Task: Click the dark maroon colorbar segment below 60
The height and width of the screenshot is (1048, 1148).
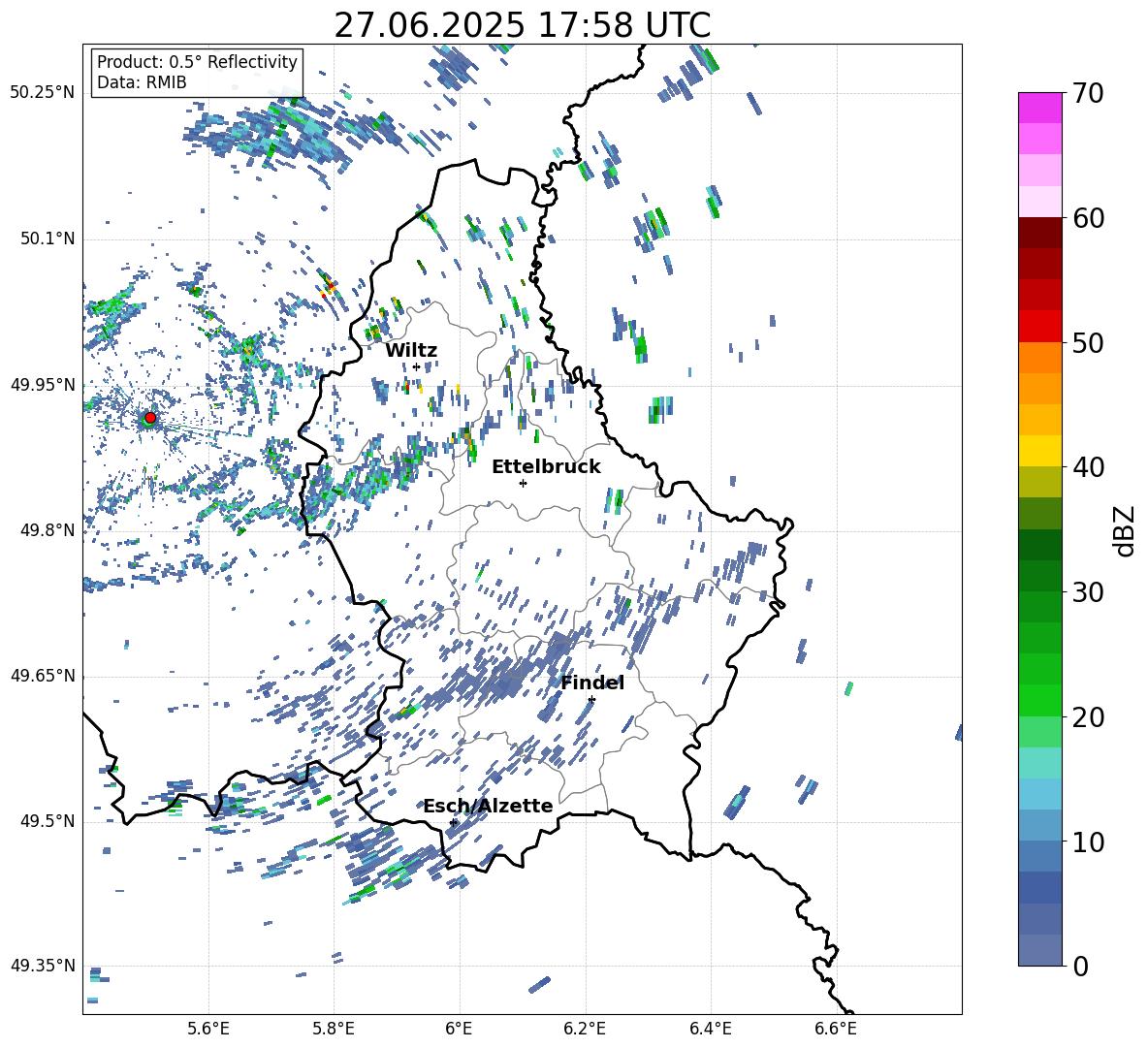Action: pyautogui.click(x=1040, y=233)
